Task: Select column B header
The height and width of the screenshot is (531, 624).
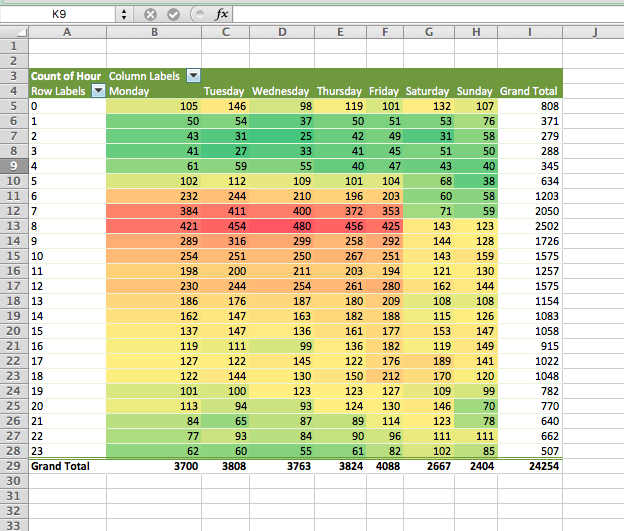Action: click(x=154, y=32)
